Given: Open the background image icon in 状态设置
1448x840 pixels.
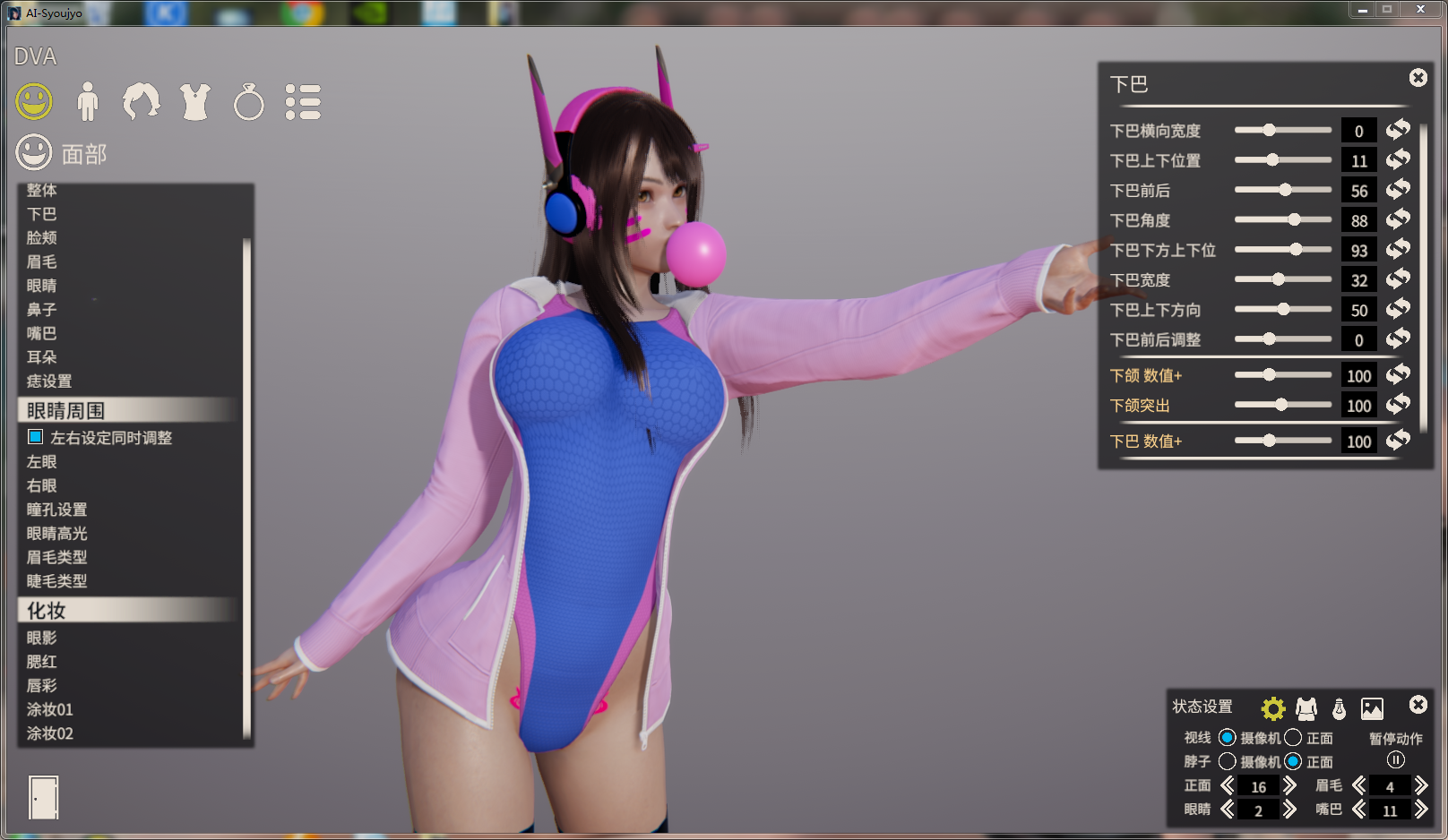Looking at the screenshot, I should click(x=1372, y=708).
